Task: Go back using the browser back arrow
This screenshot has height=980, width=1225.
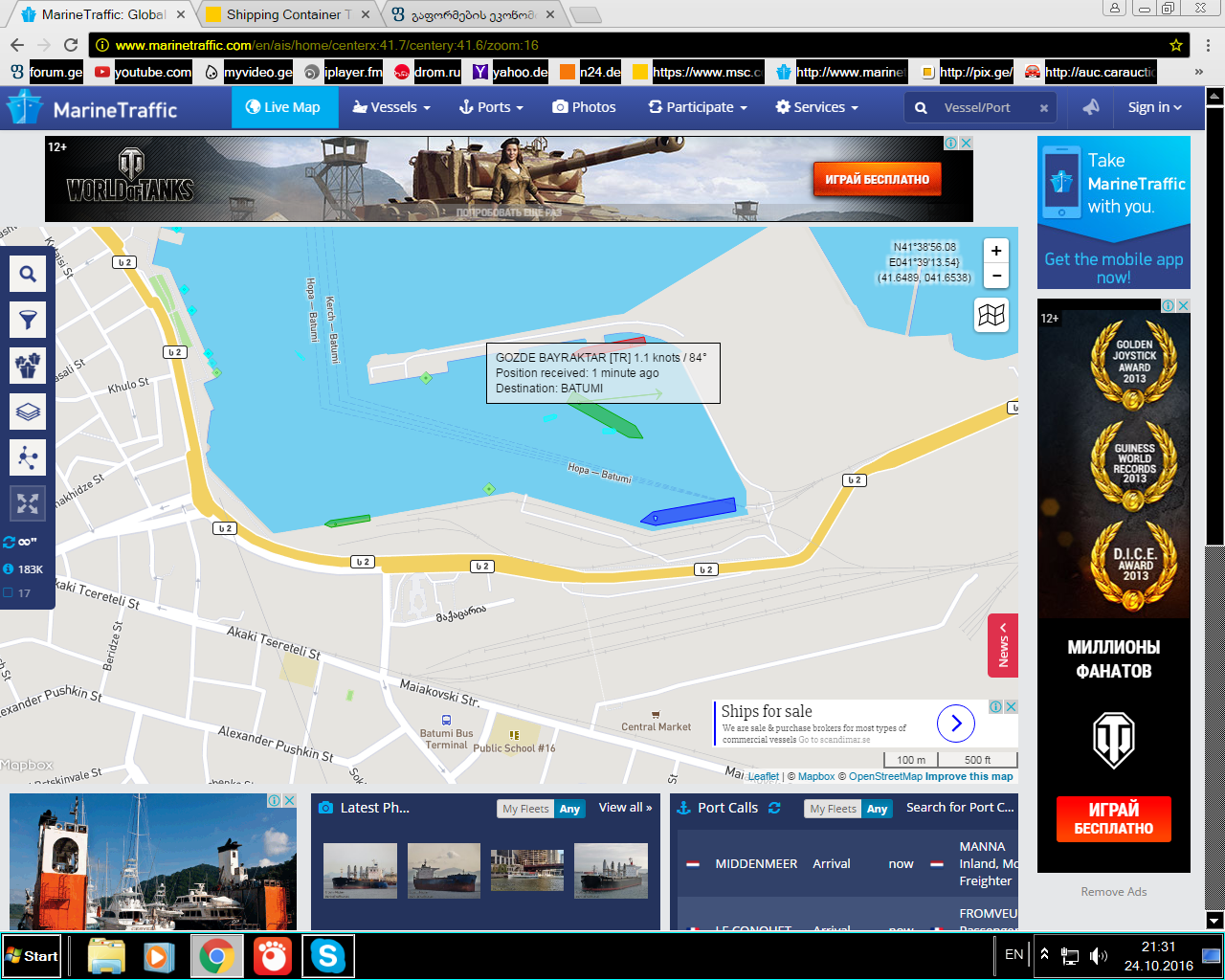Action: click(x=17, y=45)
